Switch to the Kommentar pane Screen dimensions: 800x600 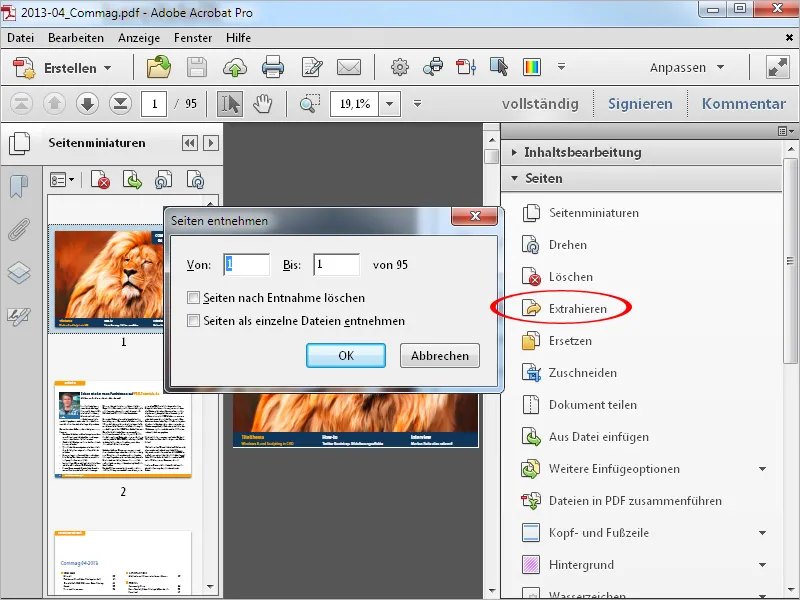[x=743, y=104]
